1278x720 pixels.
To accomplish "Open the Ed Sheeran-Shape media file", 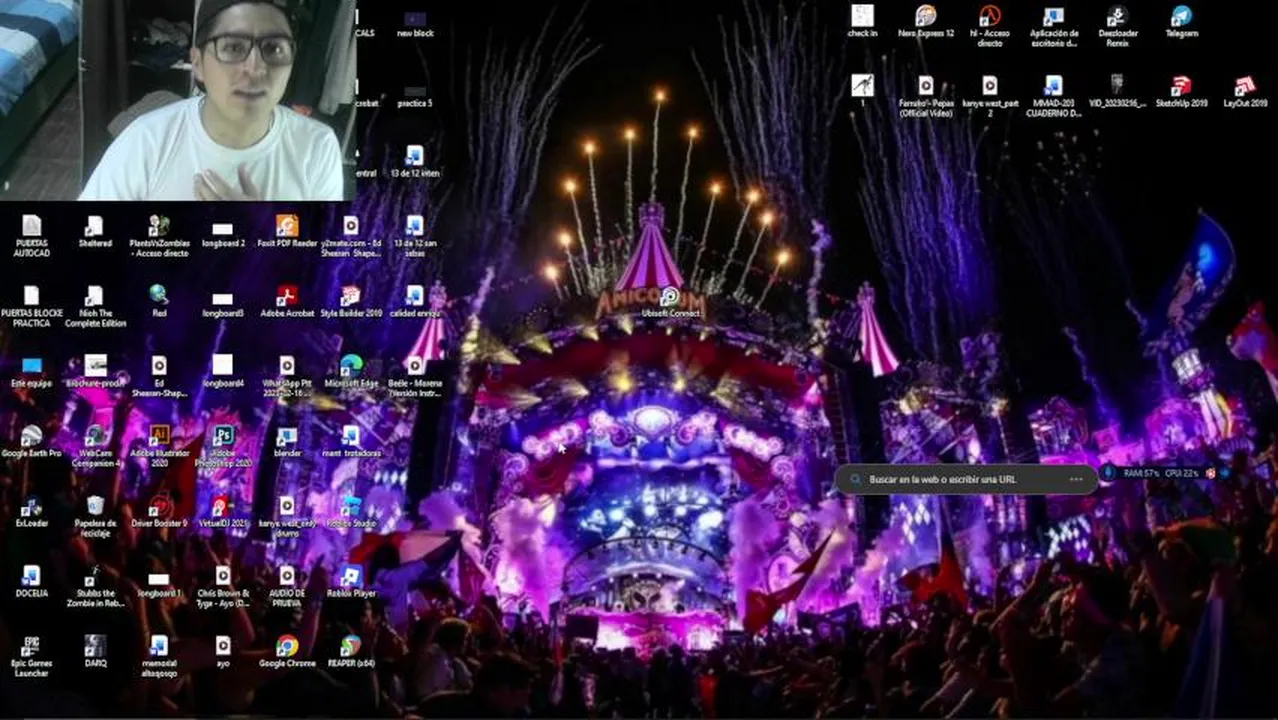I will (x=159, y=376).
